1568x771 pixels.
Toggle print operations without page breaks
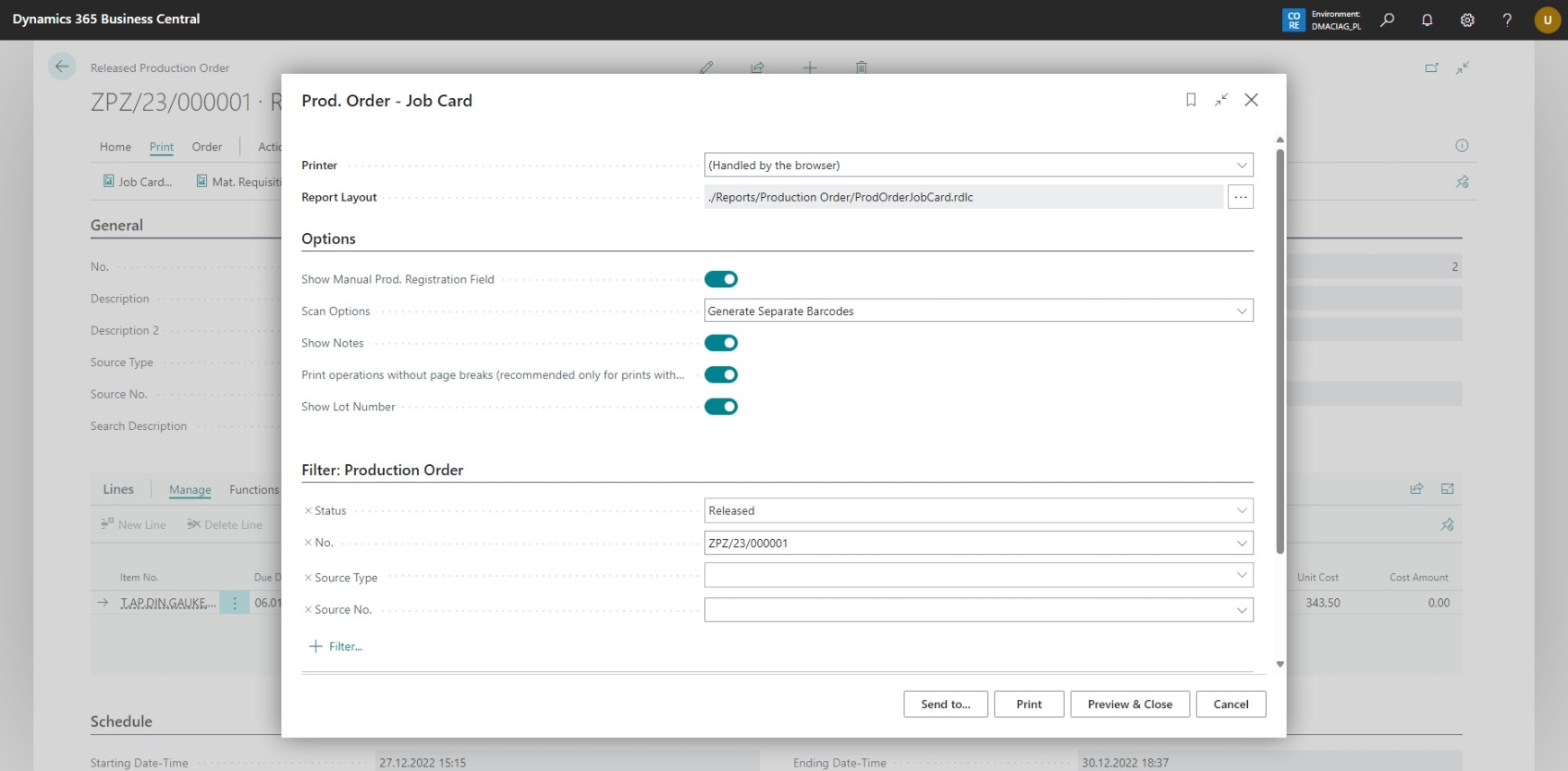[721, 374]
